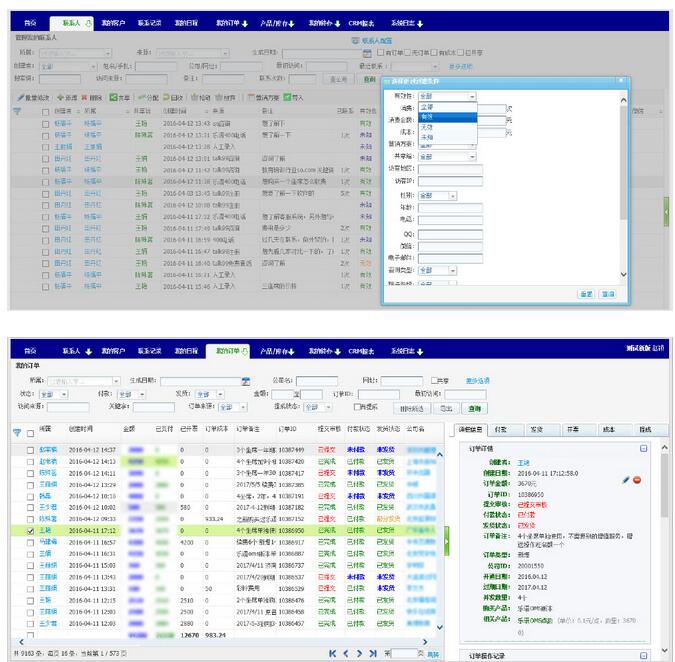Click the red X 删除 toolbar item
Image resolution: width=675 pixels, height=662 pixels.
click(x=92, y=98)
